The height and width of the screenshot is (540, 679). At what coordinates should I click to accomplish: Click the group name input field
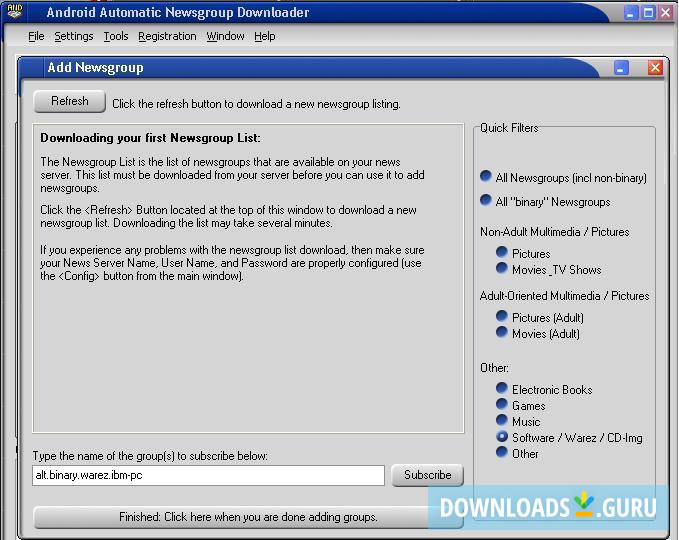coord(208,475)
